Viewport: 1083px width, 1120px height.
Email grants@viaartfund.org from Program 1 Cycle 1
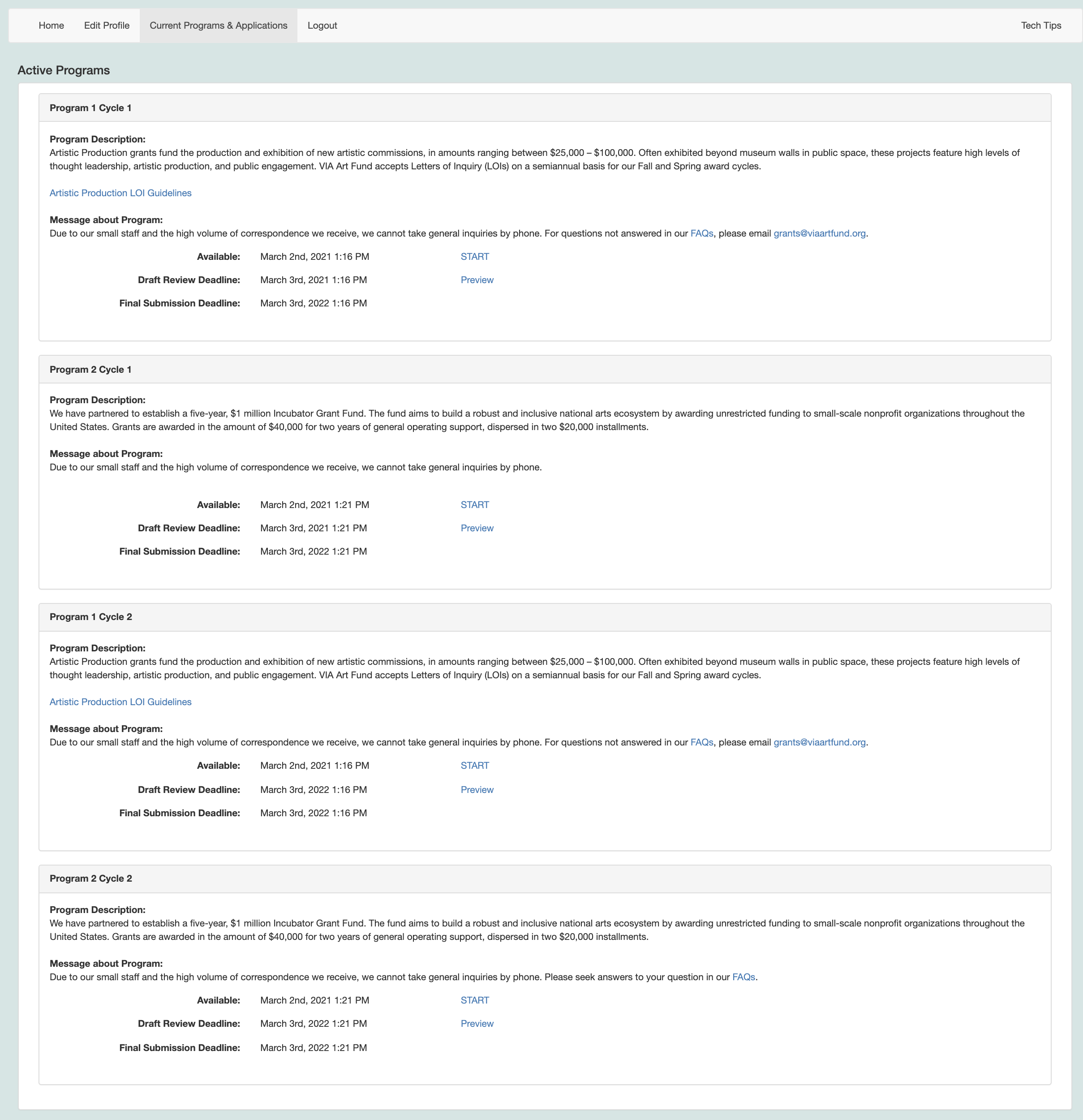click(x=819, y=234)
